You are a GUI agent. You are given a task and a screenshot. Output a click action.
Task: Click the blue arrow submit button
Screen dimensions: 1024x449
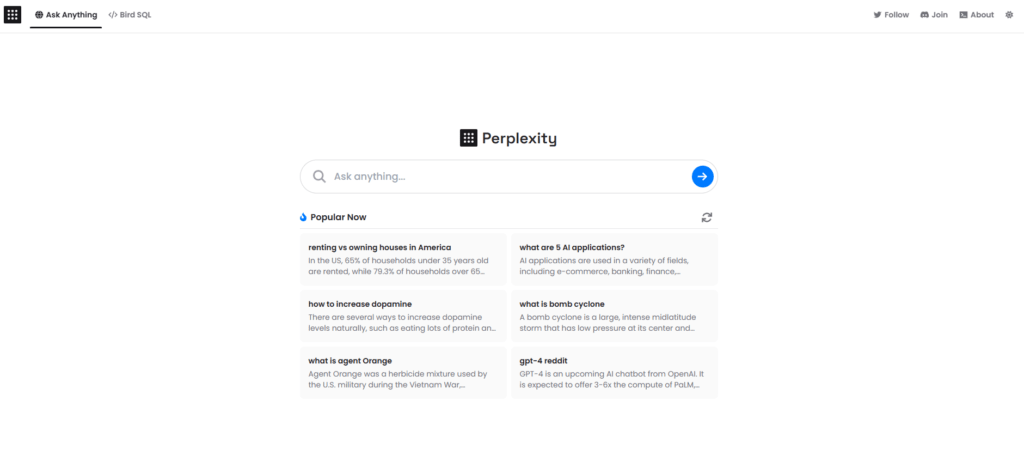[x=702, y=177]
